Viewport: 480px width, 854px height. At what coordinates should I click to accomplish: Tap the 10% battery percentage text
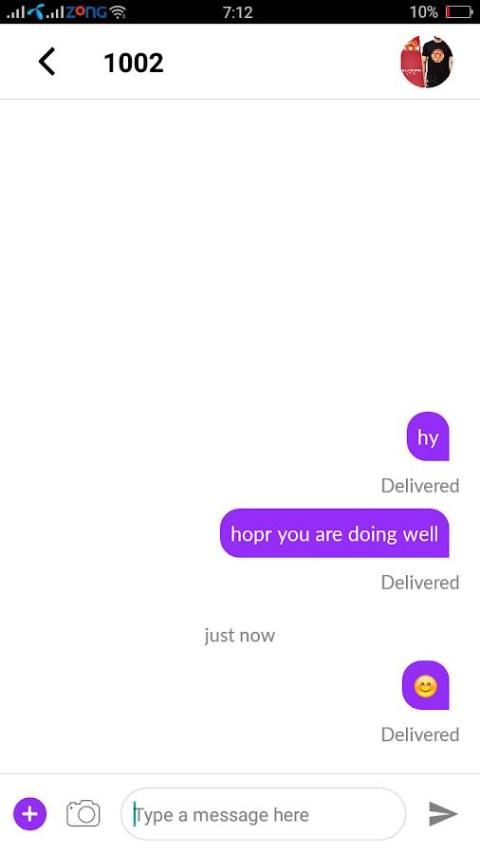click(x=424, y=12)
